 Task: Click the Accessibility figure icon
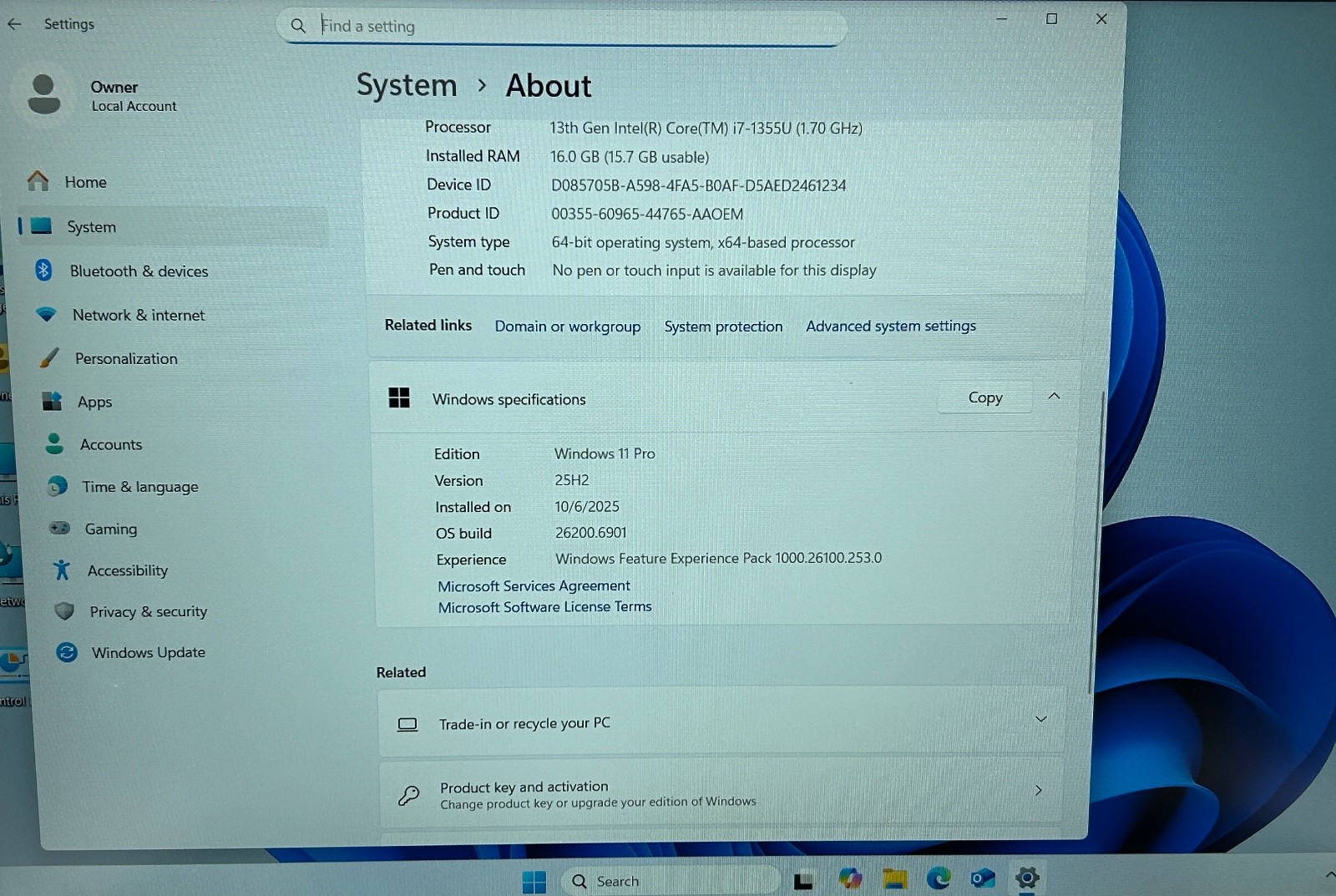62,570
